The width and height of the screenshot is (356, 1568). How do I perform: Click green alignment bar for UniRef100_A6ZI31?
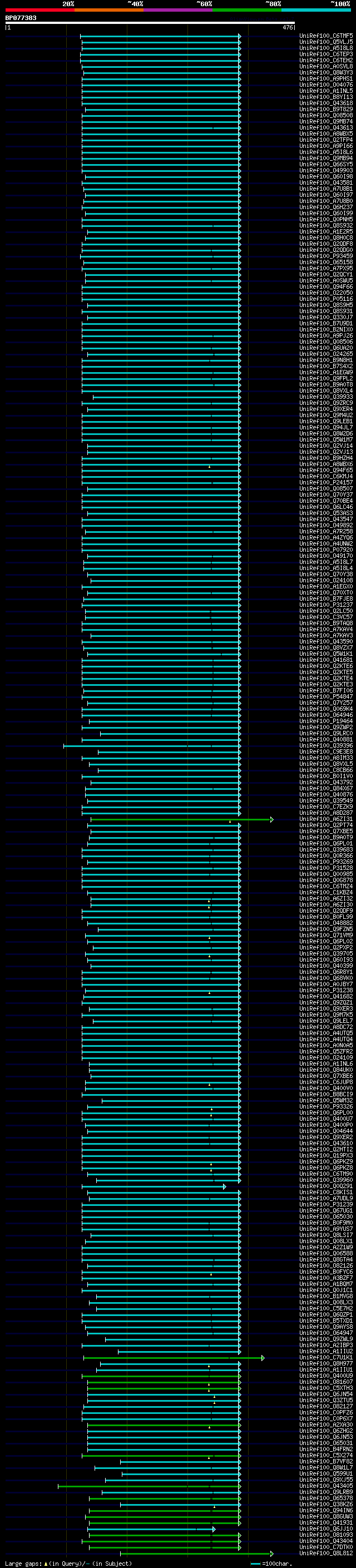click(182, 820)
